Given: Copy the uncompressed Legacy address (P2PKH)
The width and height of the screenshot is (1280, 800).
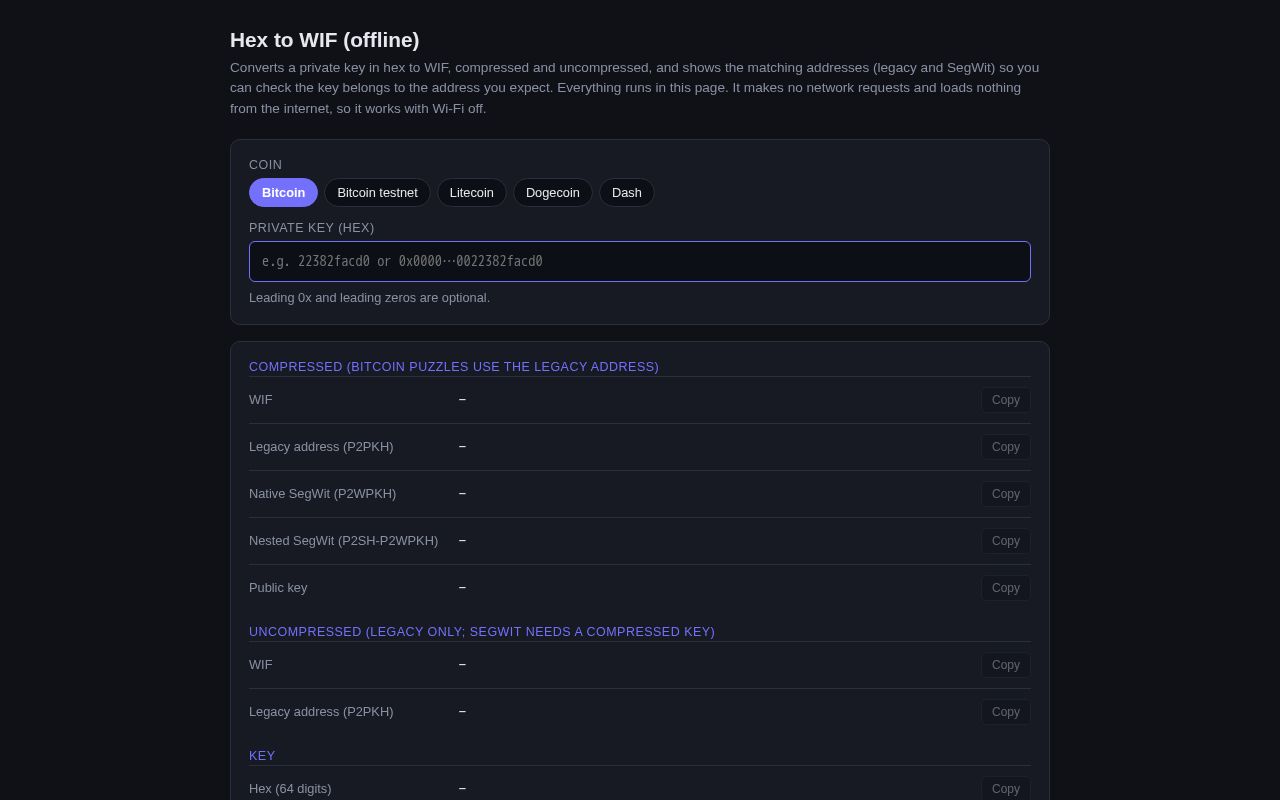Looking at the screenshot, I should (x=1006, y=712).
